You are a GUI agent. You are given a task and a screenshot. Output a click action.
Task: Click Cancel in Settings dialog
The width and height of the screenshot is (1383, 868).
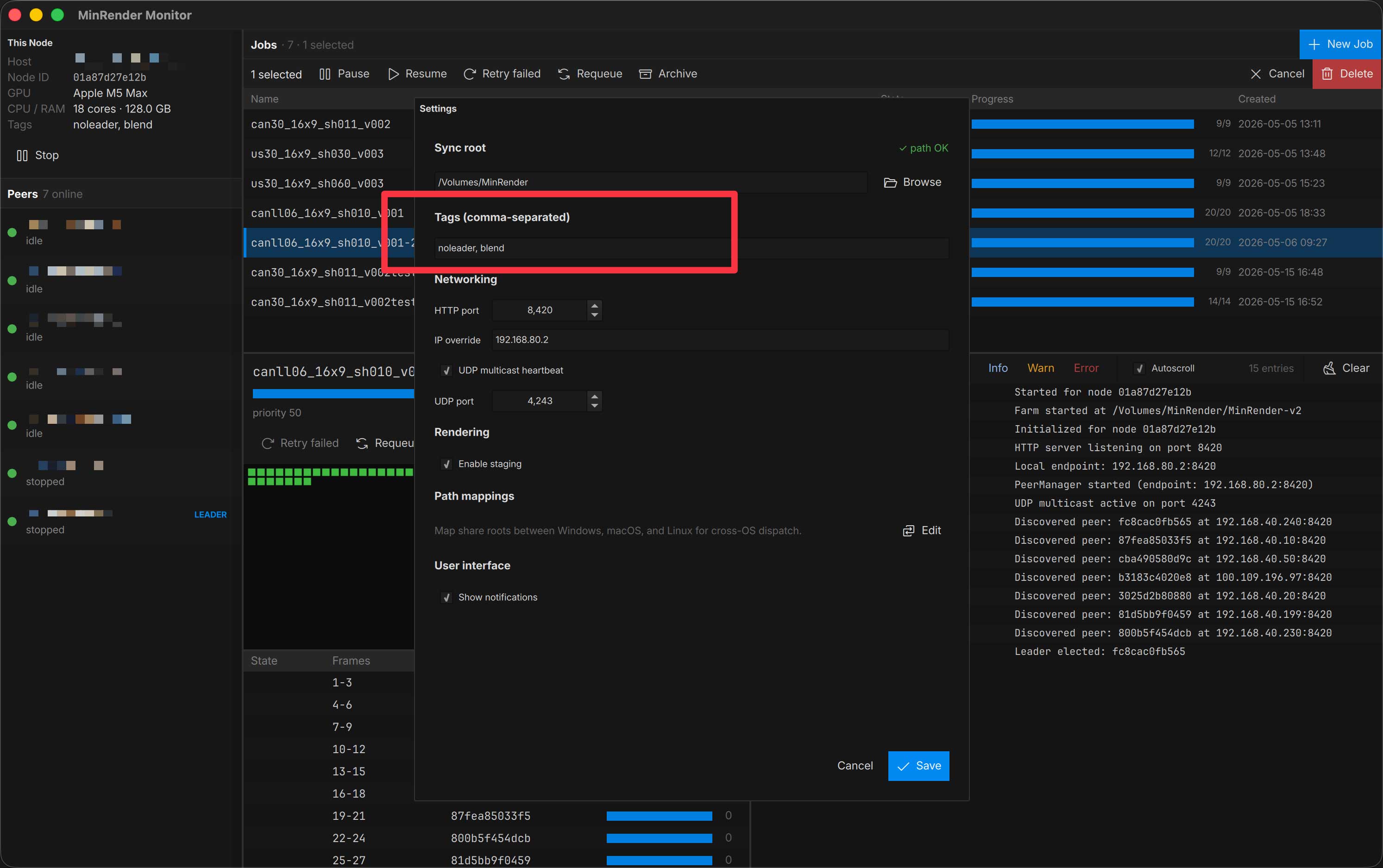(x=855, y=766)
